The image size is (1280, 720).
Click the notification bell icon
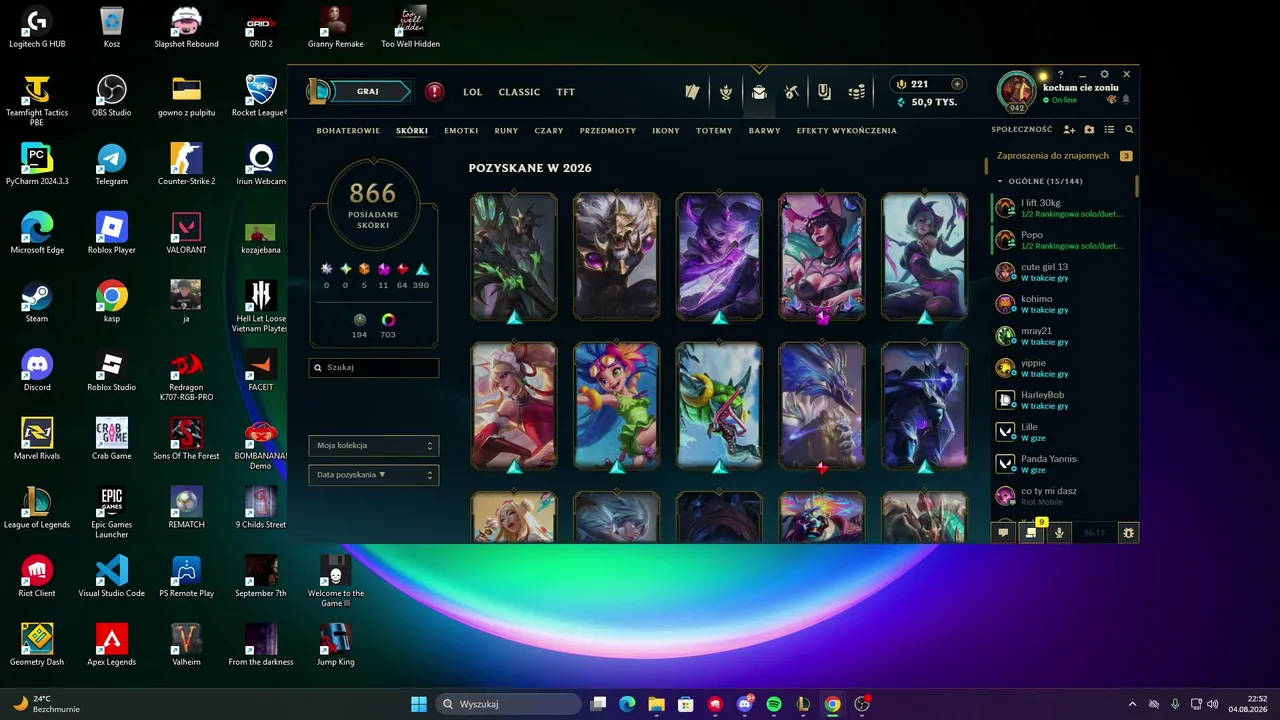pyautogui.click(x=1126, y=100)
